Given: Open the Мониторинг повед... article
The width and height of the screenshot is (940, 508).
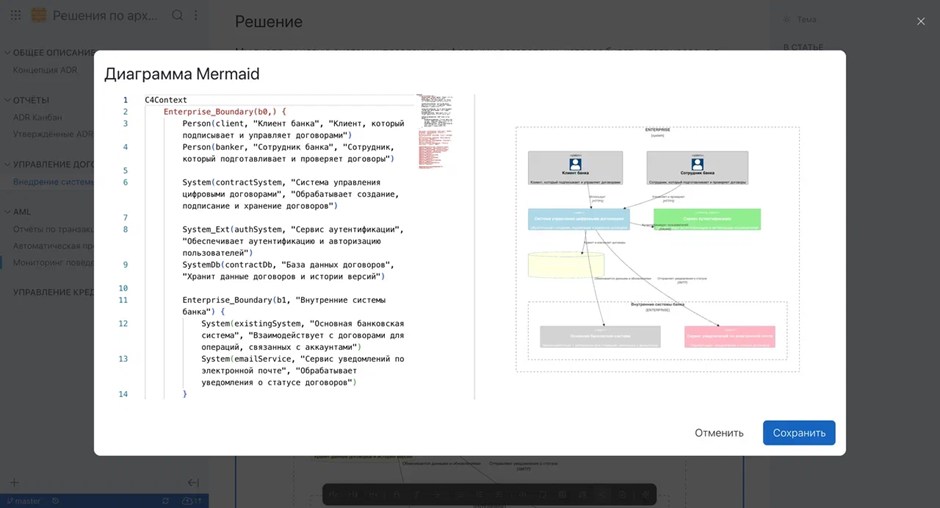Looking at the screenshot, I should 53,263.
